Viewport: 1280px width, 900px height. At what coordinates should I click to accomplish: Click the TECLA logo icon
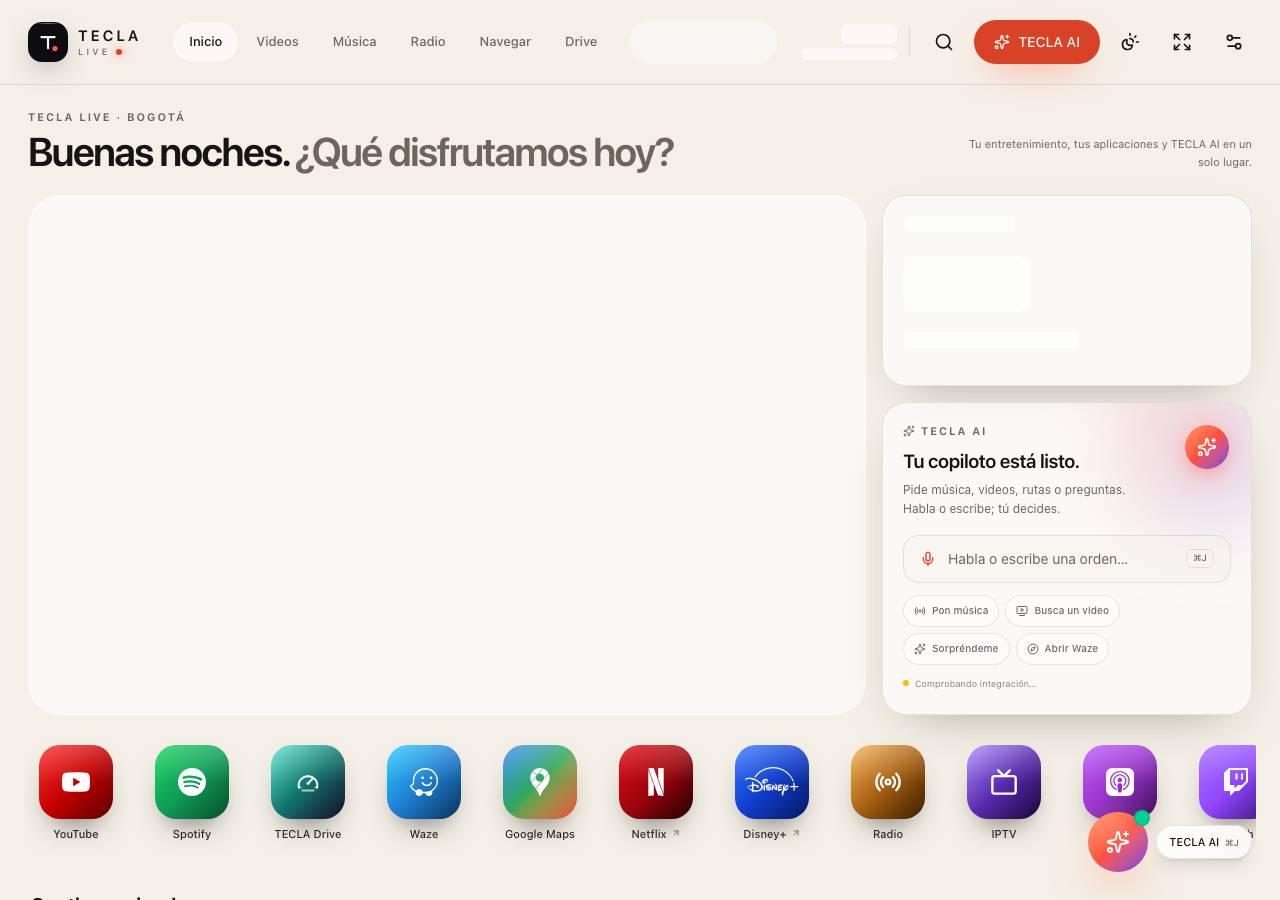tap(48, 42)
